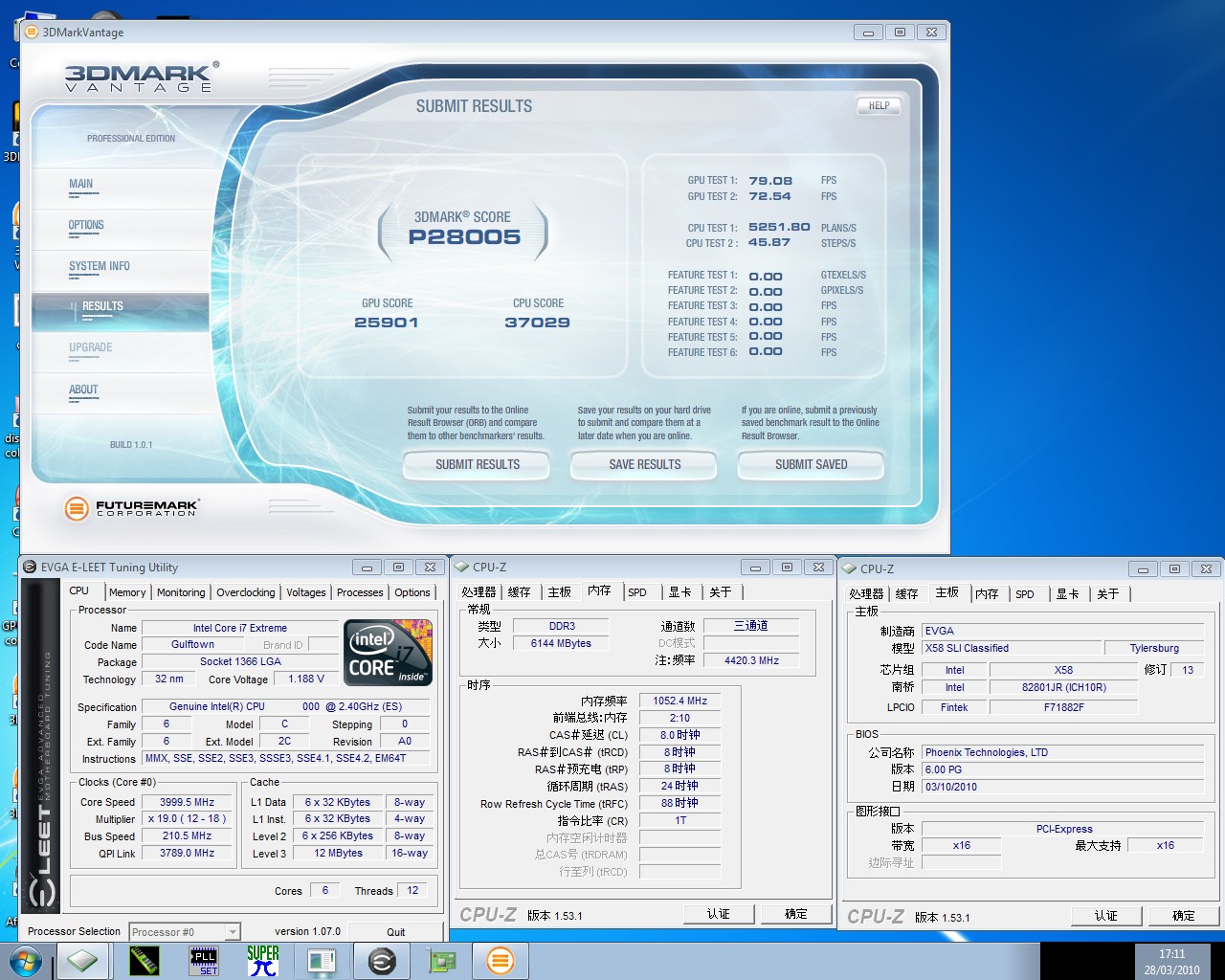
Task: Open 处理器 tab in middle CPU-Z window
Action: pos(479,592)
